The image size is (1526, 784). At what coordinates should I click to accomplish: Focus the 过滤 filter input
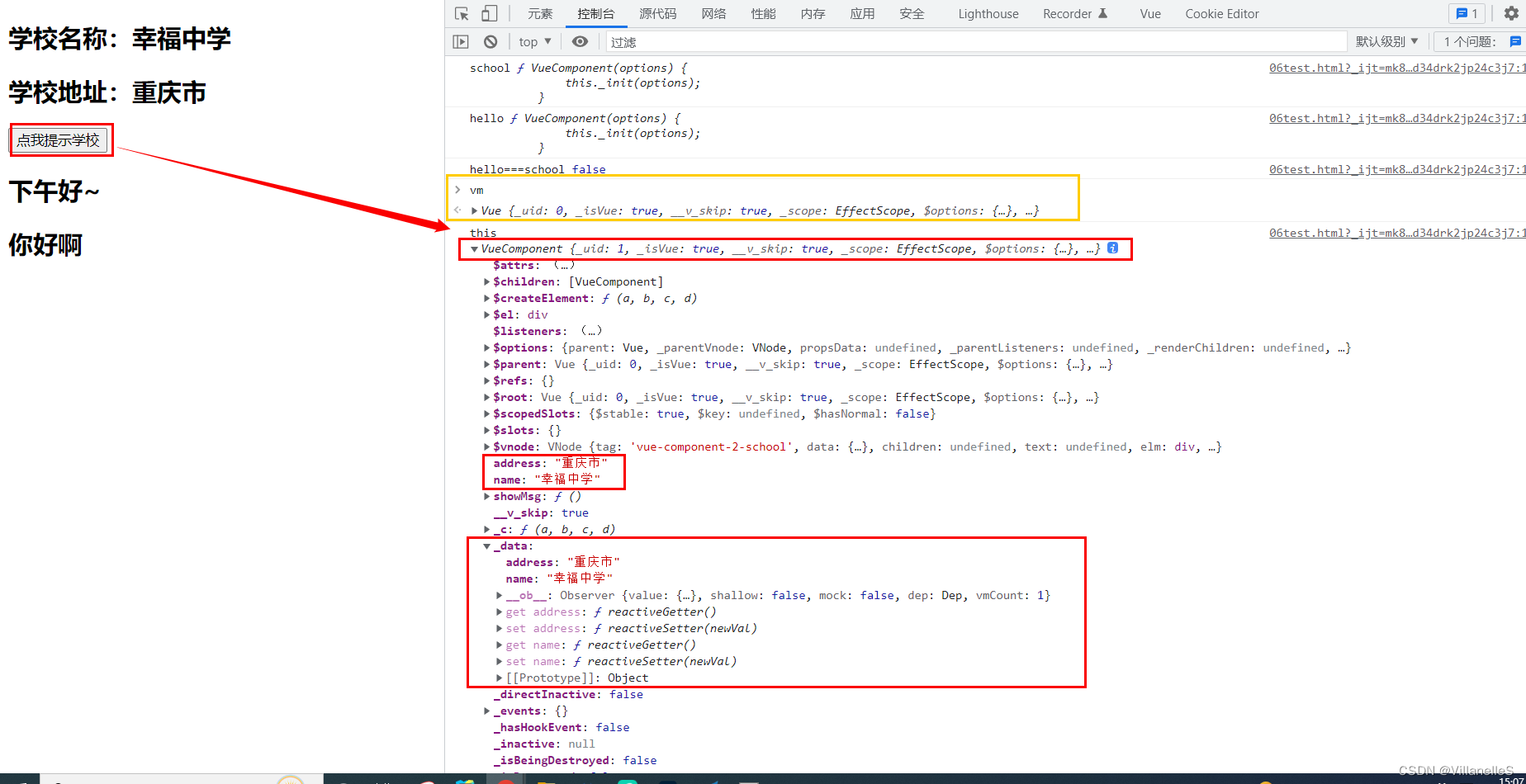click(976, 42)
